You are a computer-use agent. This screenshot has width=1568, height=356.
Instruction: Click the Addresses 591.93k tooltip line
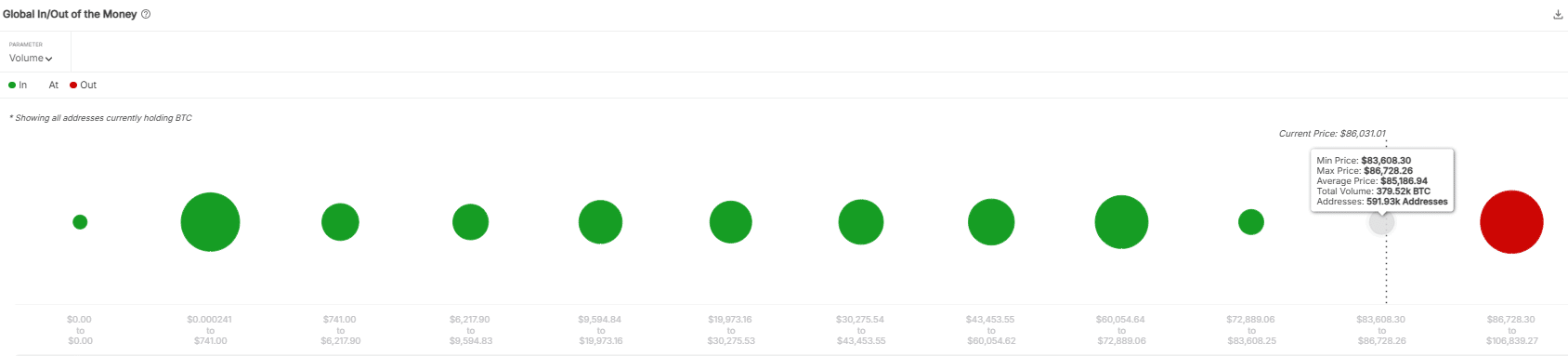[1382, 202]
